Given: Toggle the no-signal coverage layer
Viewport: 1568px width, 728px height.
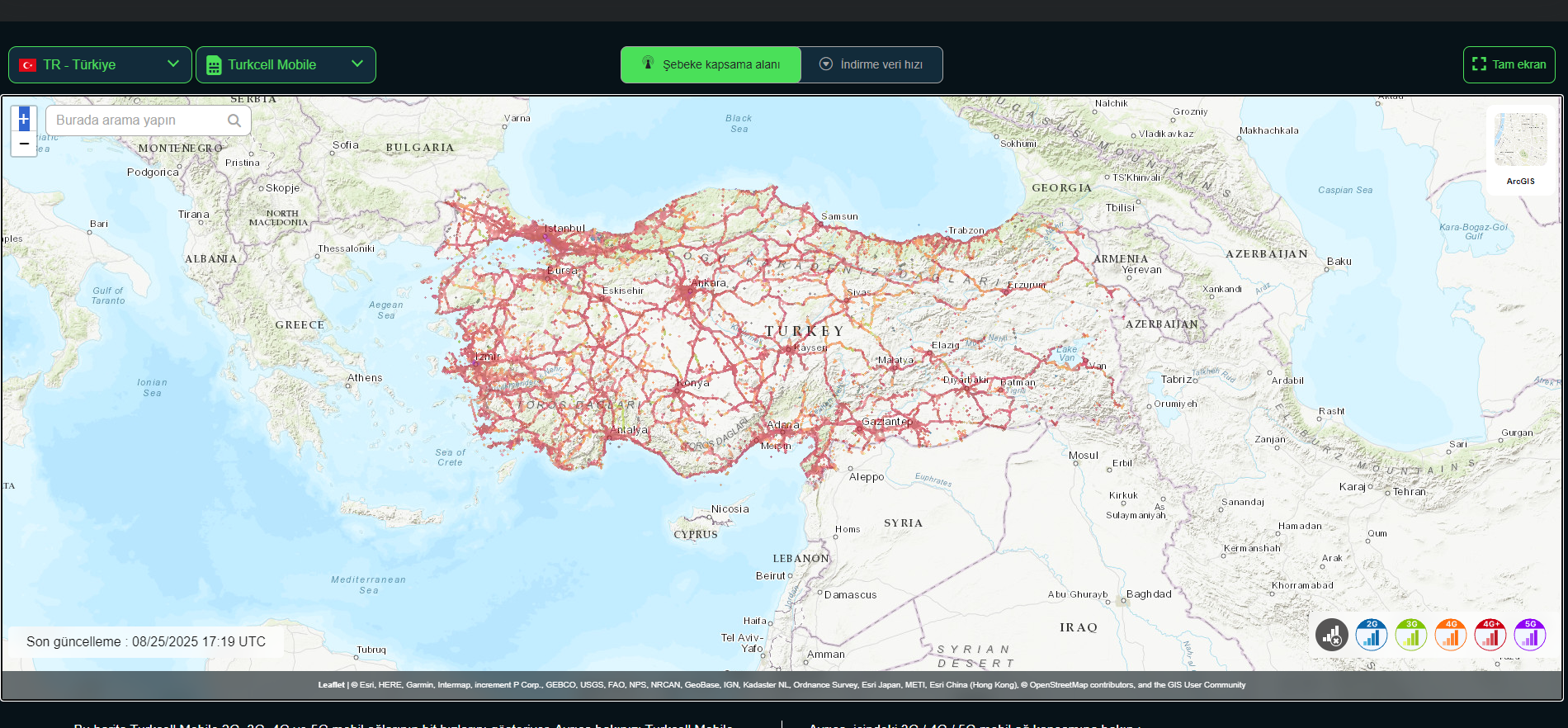Looking at the screenshot, I should 1332,635.
